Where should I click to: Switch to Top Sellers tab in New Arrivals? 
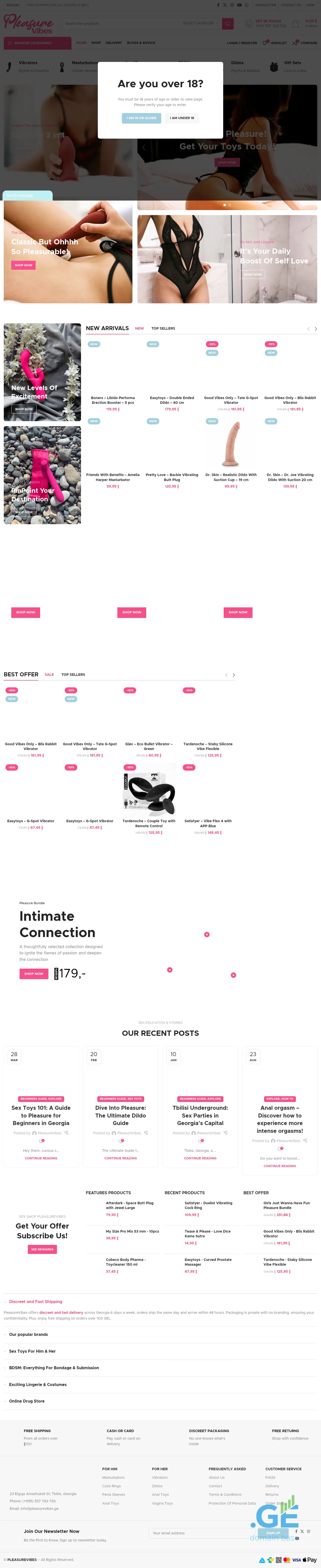click(x=163, y=329)
